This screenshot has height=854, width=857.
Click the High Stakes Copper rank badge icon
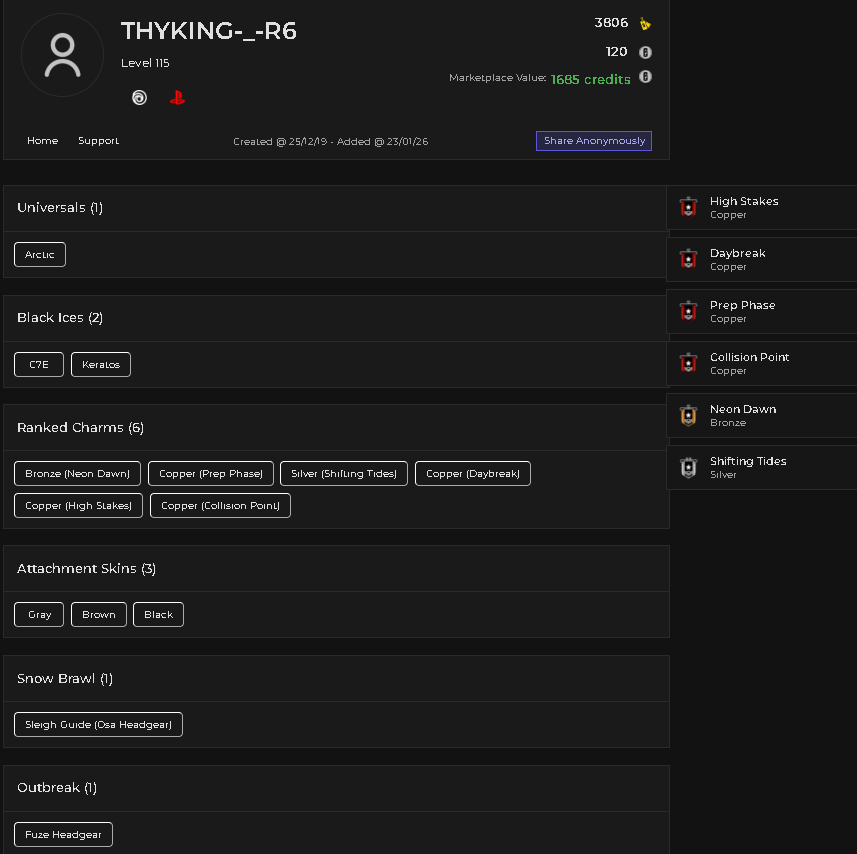688,208
